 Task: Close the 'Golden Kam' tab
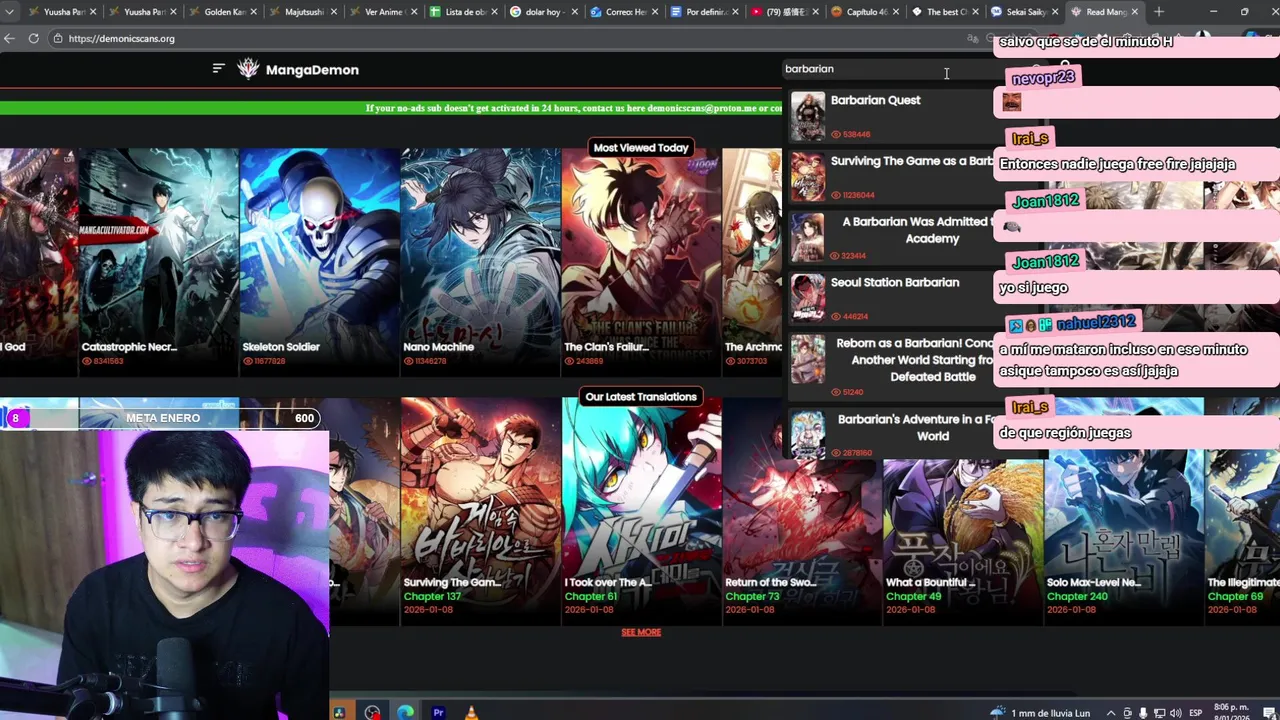click(253, 12)
